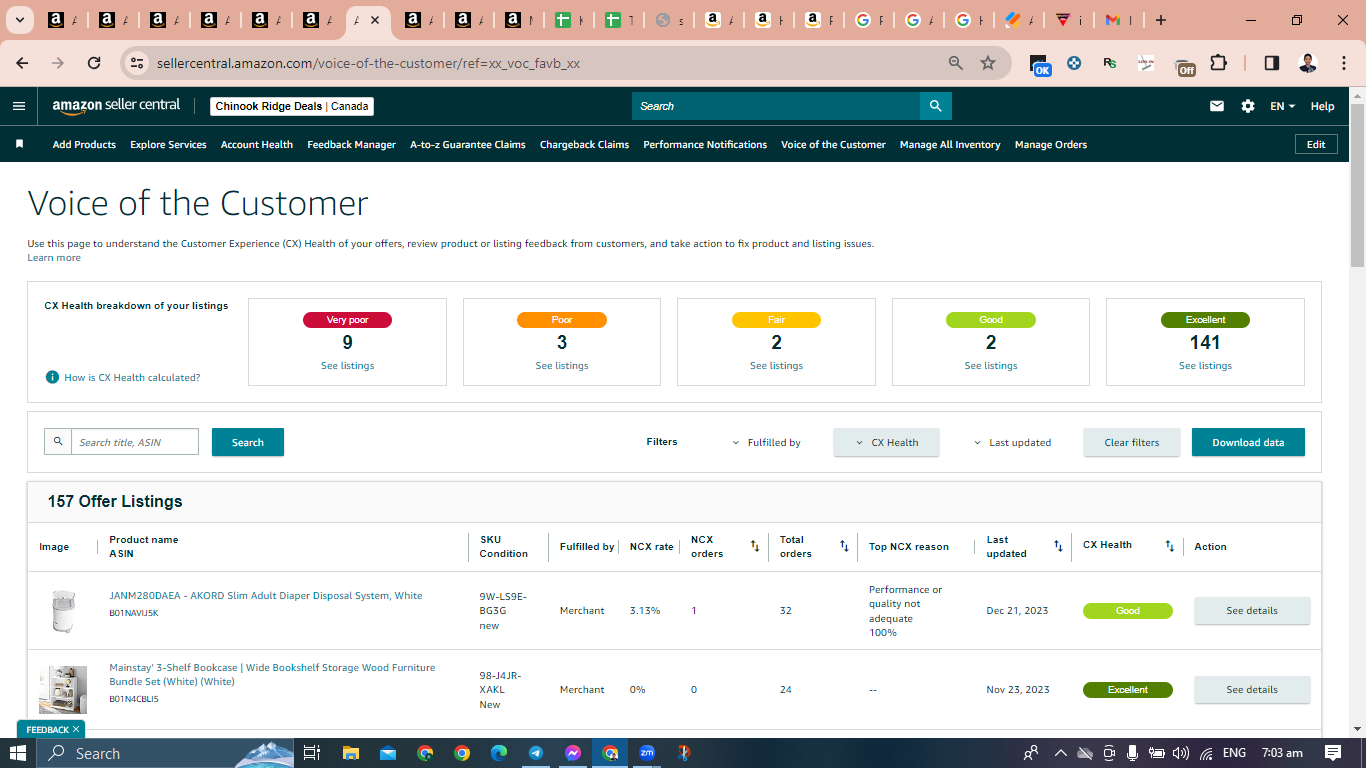Screen dimensions: 1366x768
Task: Click the zoom magnifier icon in the address bar
Action: tap(956, 63)
